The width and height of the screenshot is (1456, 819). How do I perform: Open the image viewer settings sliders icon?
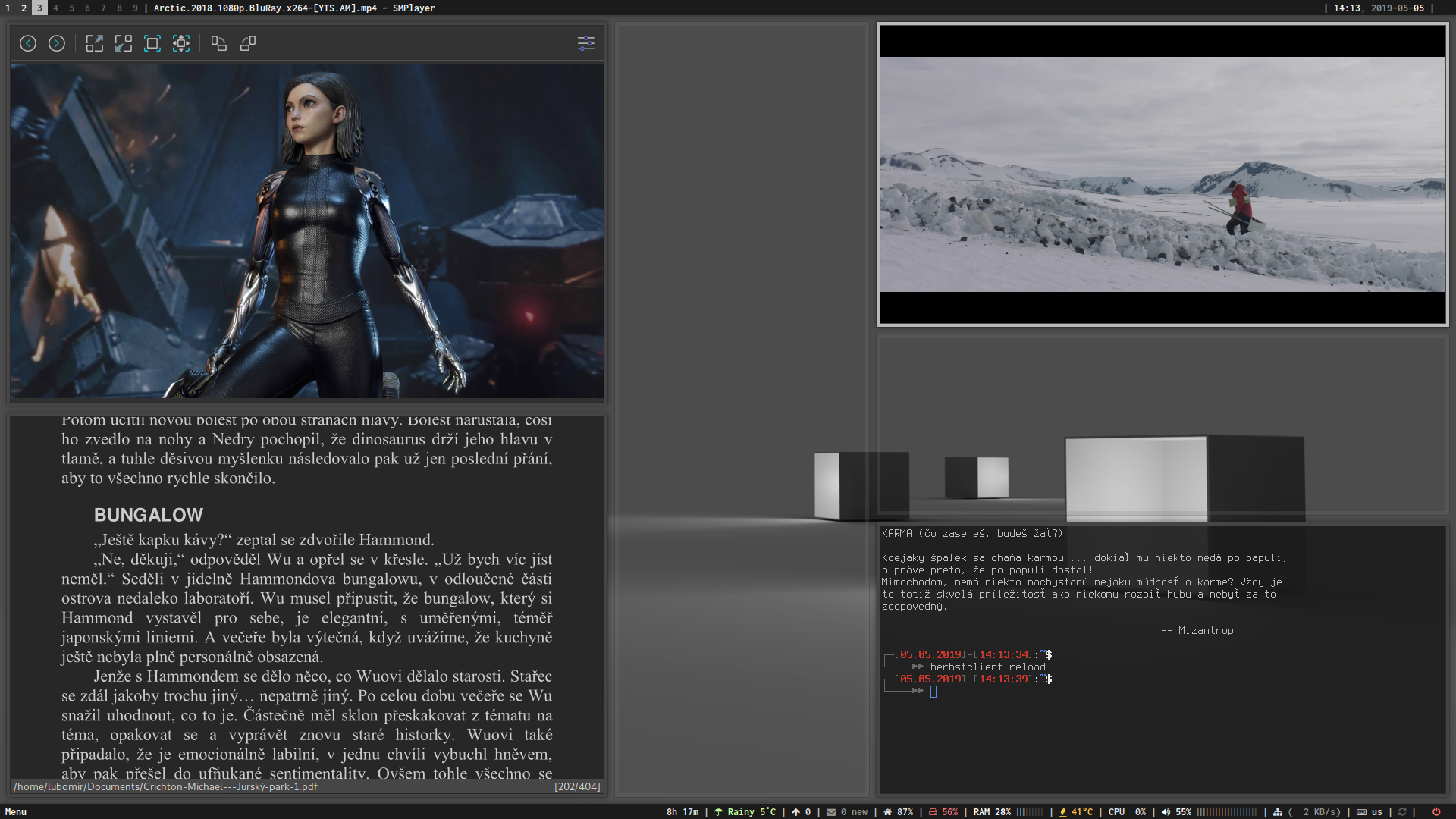pyautogui.click(x=585, y=43)
